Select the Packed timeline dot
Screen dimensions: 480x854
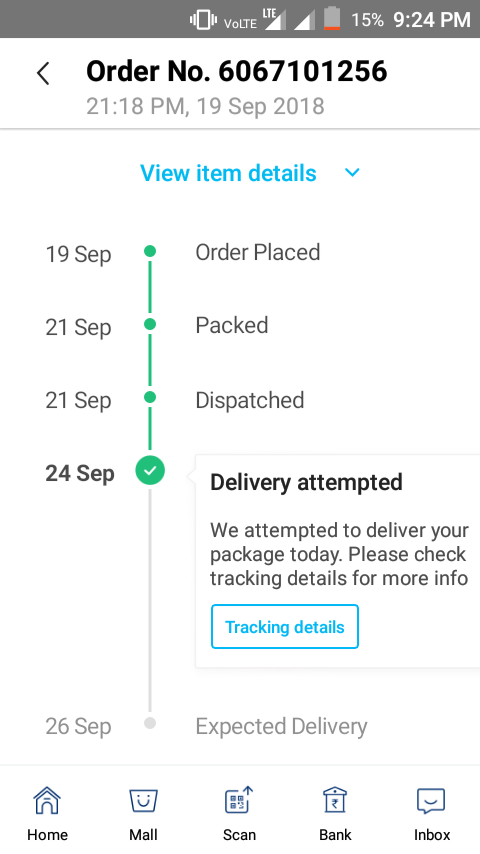150,325
